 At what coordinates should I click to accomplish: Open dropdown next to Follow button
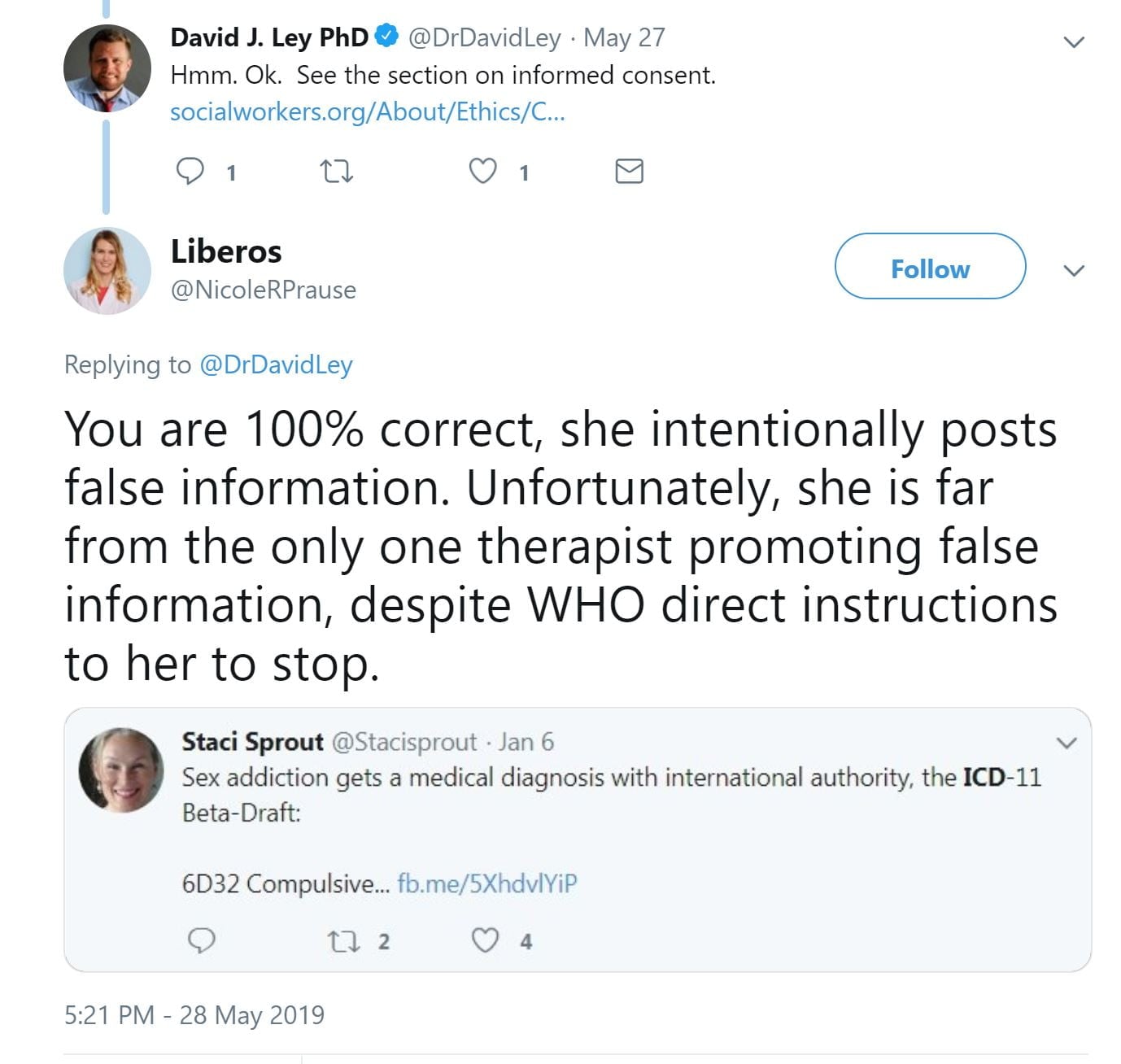click(x=1074, y=270)
